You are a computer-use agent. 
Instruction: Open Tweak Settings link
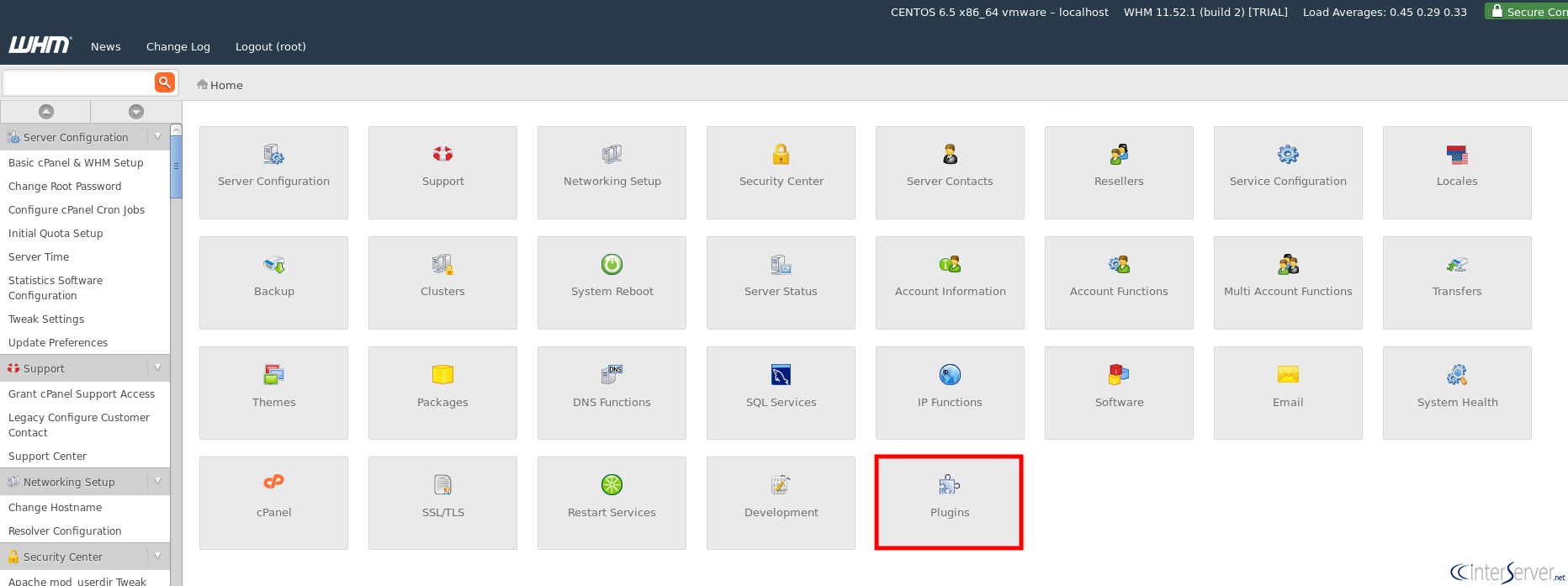click(x=46, y=319)
